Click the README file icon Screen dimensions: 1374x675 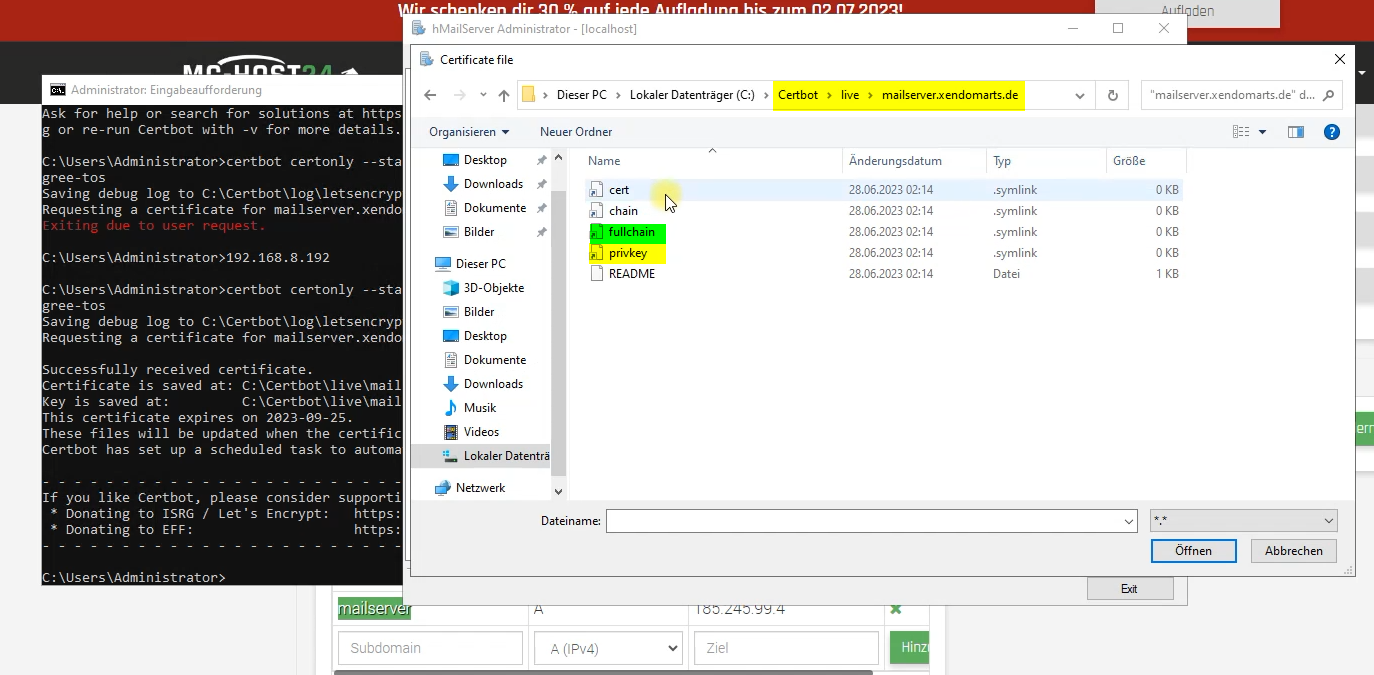click(x=597, y=274)
